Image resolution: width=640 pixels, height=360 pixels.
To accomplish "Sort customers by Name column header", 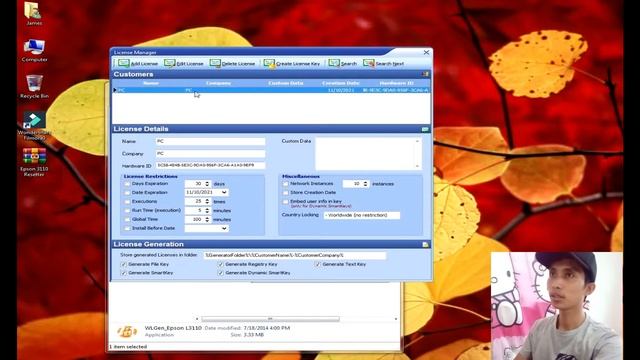I will pos(151,83).
